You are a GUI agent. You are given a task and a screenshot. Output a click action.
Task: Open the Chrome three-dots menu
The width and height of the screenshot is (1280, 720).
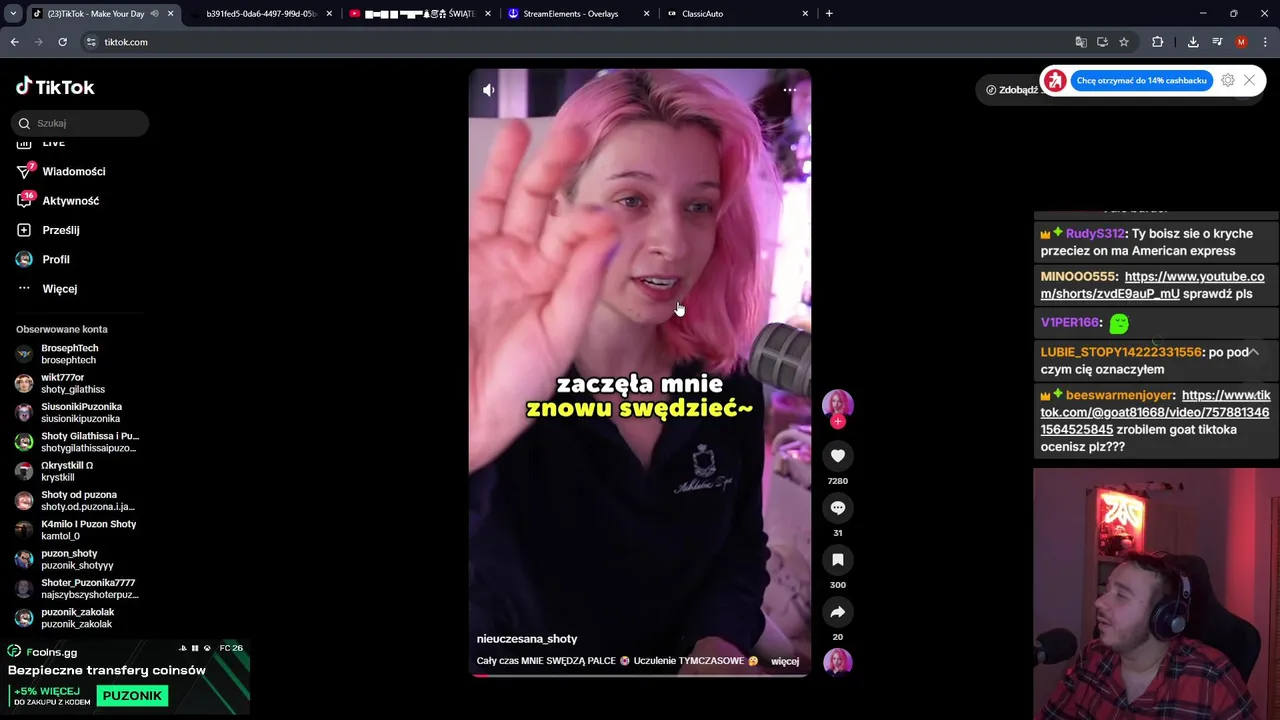coord(1266,42)
